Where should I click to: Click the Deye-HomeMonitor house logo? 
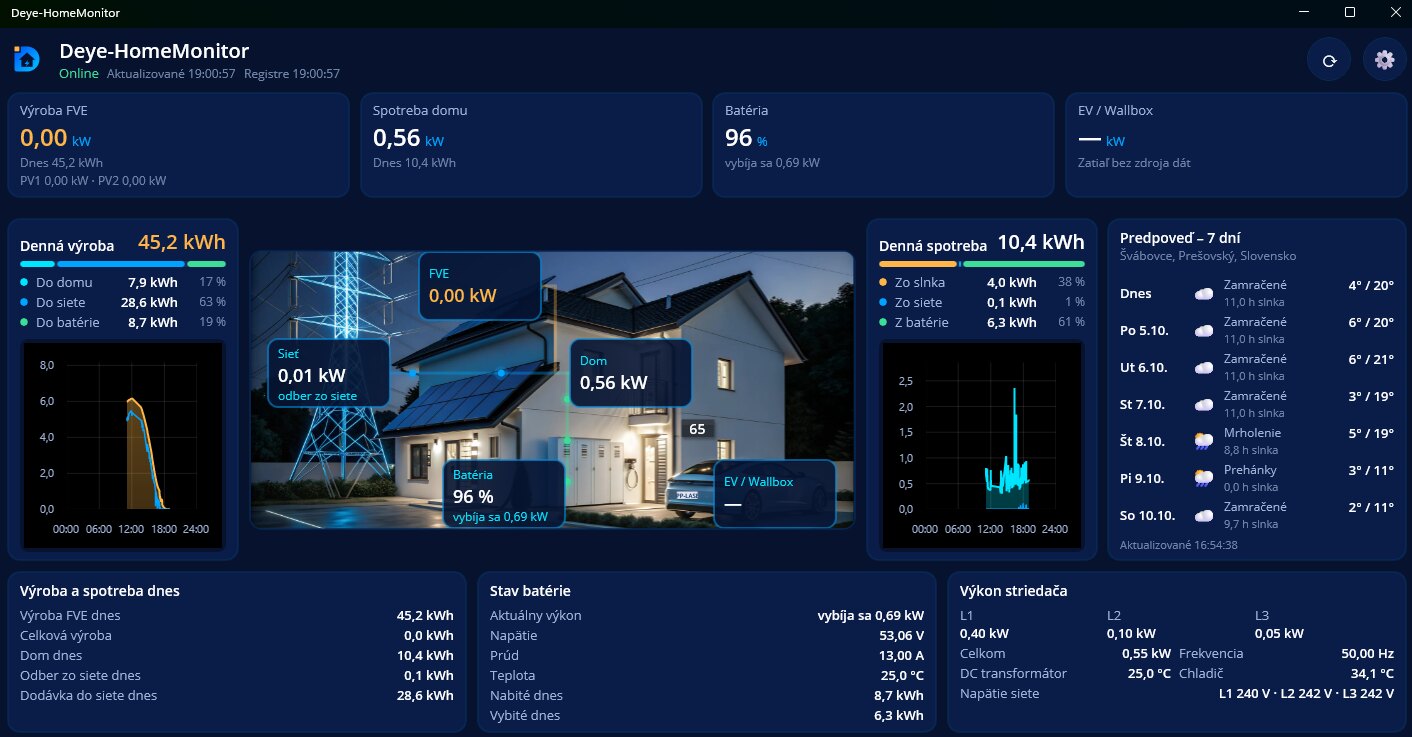[27, 59]
